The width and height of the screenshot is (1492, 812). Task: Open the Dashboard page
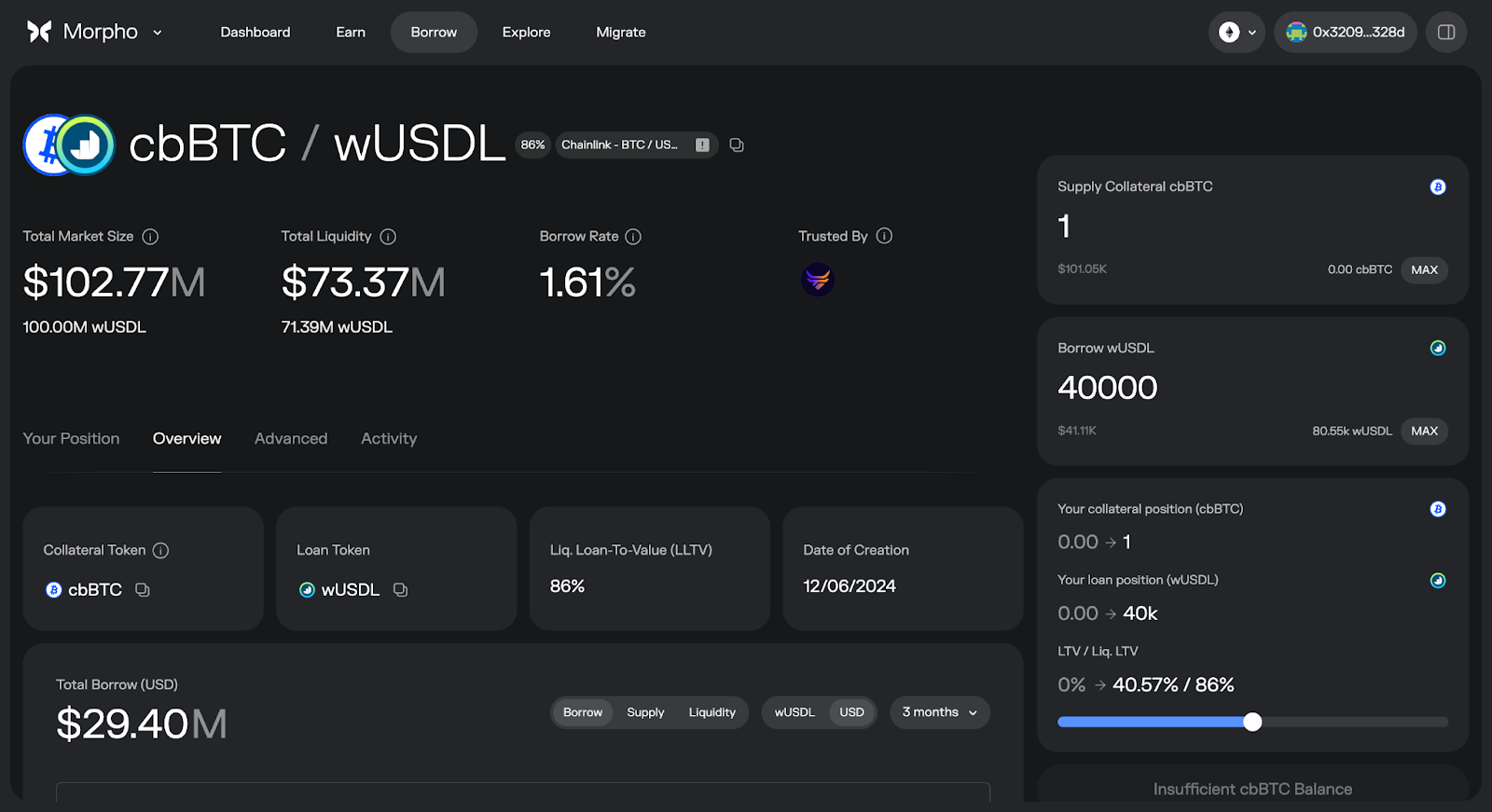tap(256, 32)
